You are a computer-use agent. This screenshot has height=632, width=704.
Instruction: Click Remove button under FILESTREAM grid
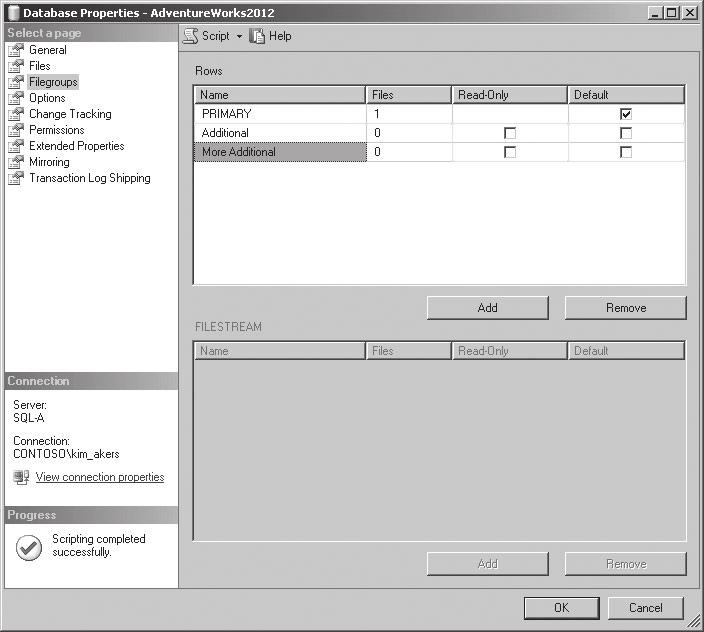(626, 564)
